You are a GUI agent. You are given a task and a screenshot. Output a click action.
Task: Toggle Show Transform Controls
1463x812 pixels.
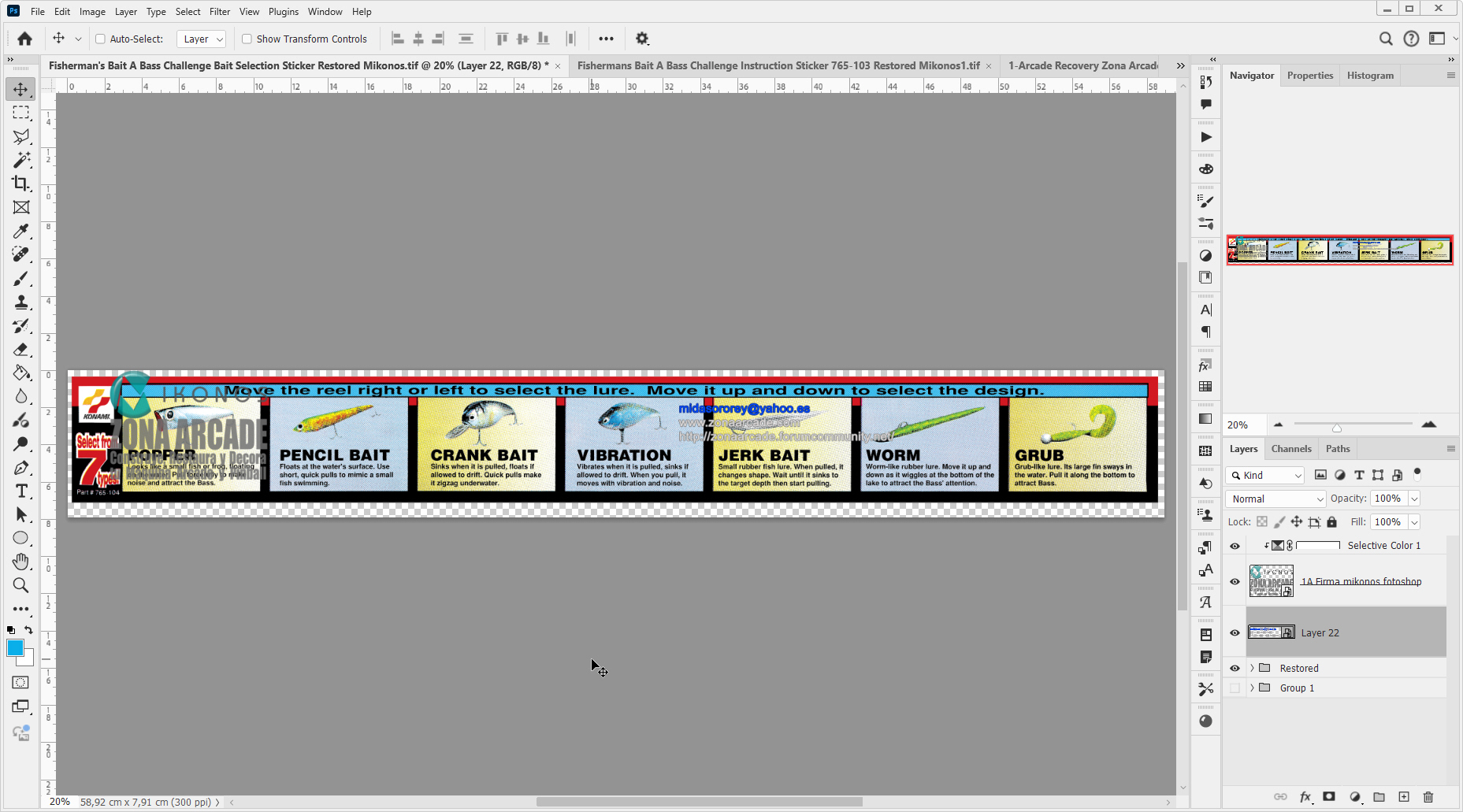(x=247, y=39)
